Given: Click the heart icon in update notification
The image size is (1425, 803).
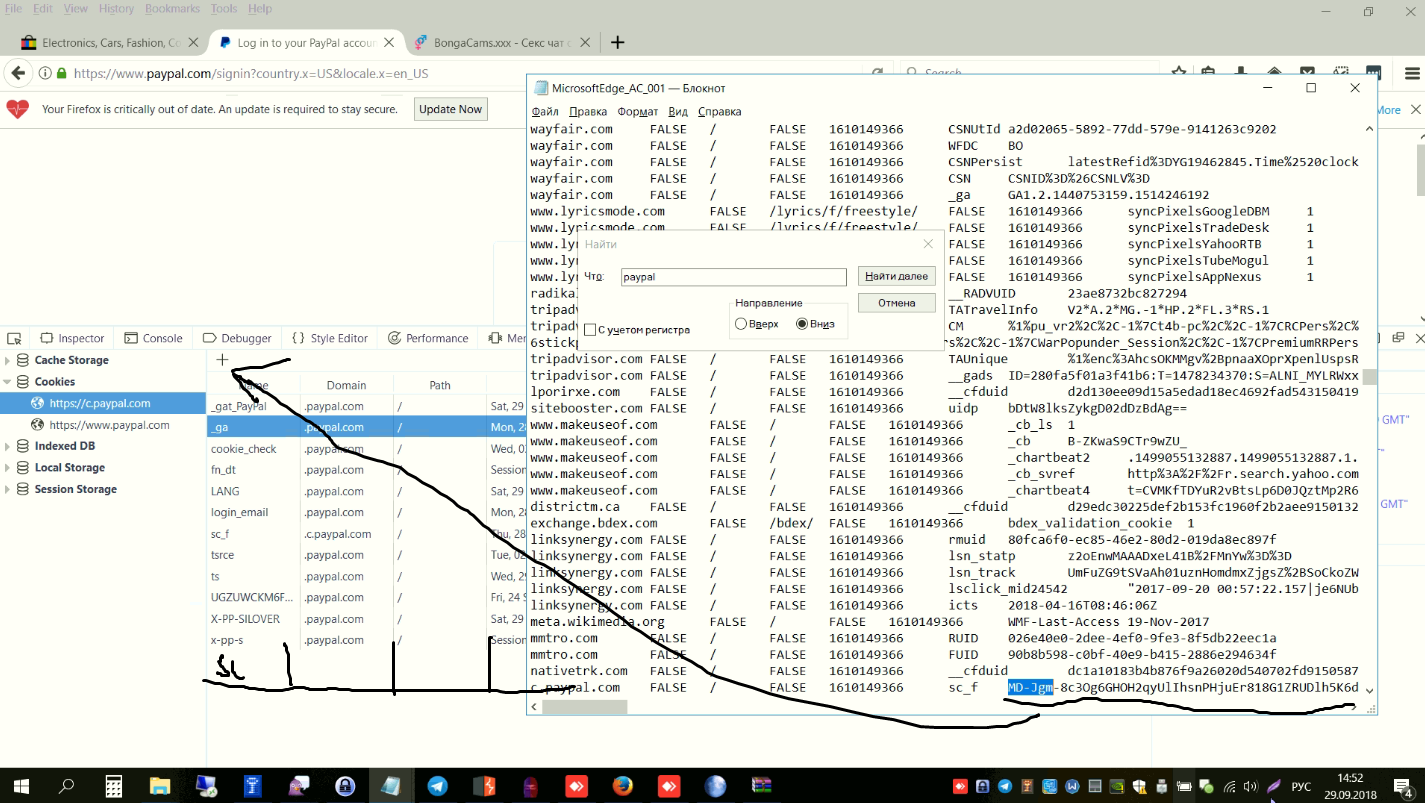Looking at the screenshot, I should (x=17, y=109).
